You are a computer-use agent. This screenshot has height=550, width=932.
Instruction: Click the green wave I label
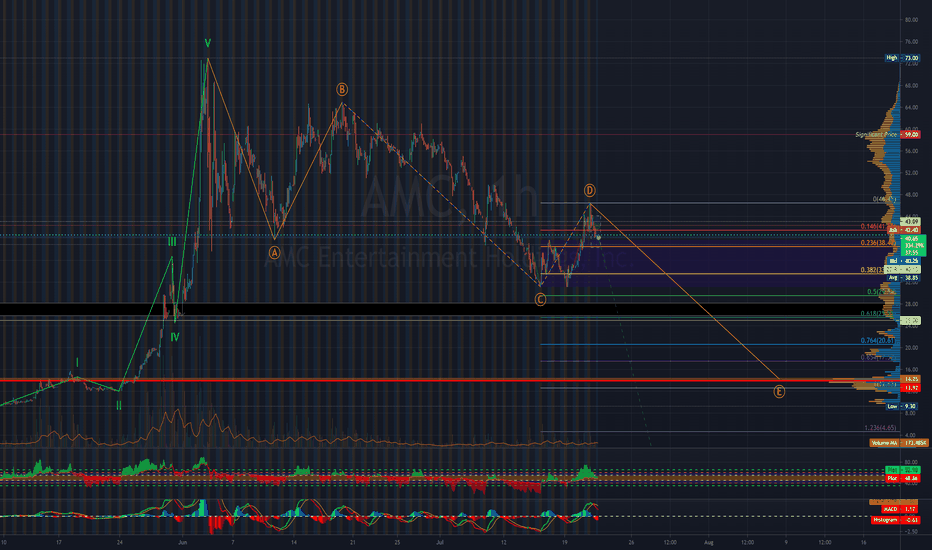point(77,363)
